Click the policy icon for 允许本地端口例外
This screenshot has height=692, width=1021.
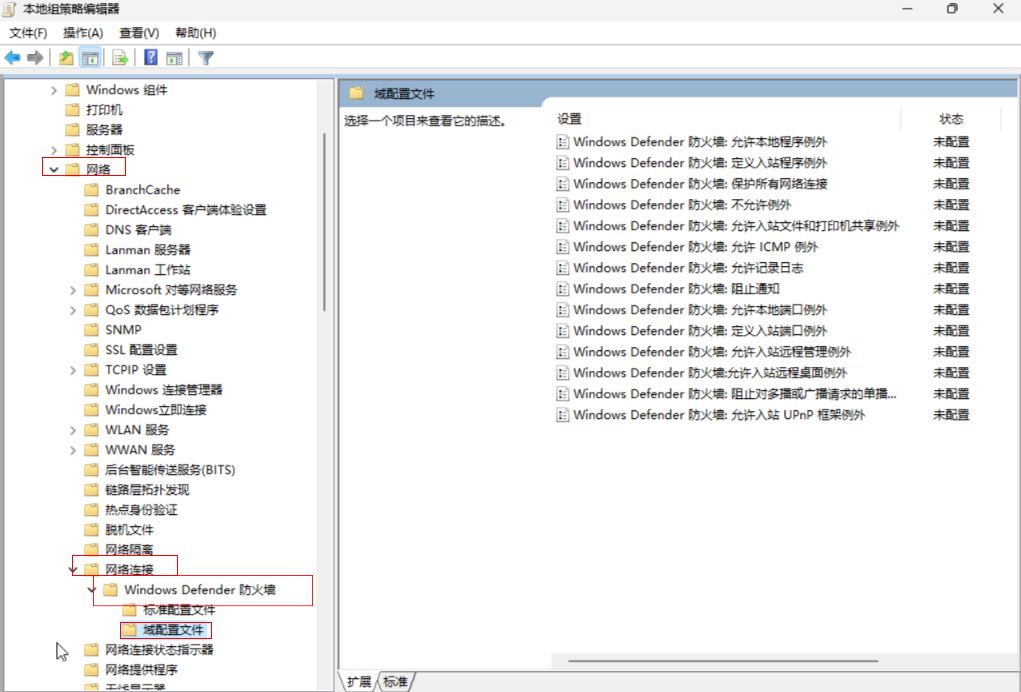[563, 310]
